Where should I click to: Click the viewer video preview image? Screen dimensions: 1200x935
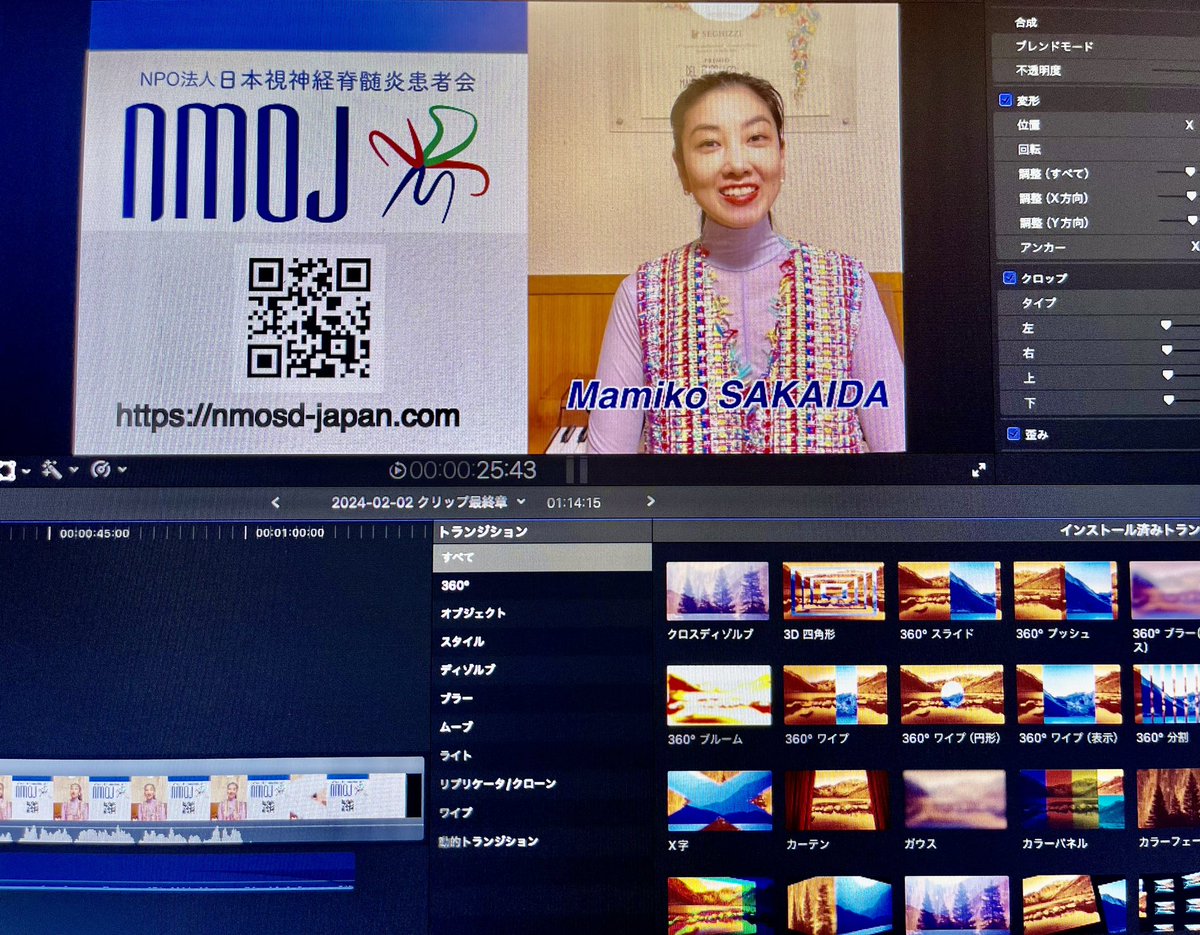[490, 227]
